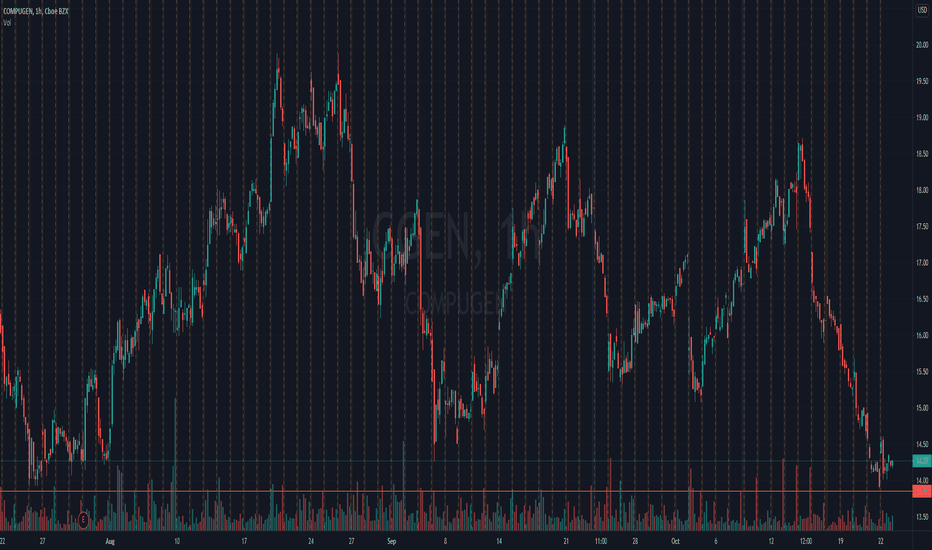This screenshot has width=932, height=550.
Task: Select the red price tag on orange line
Action: 922,491
